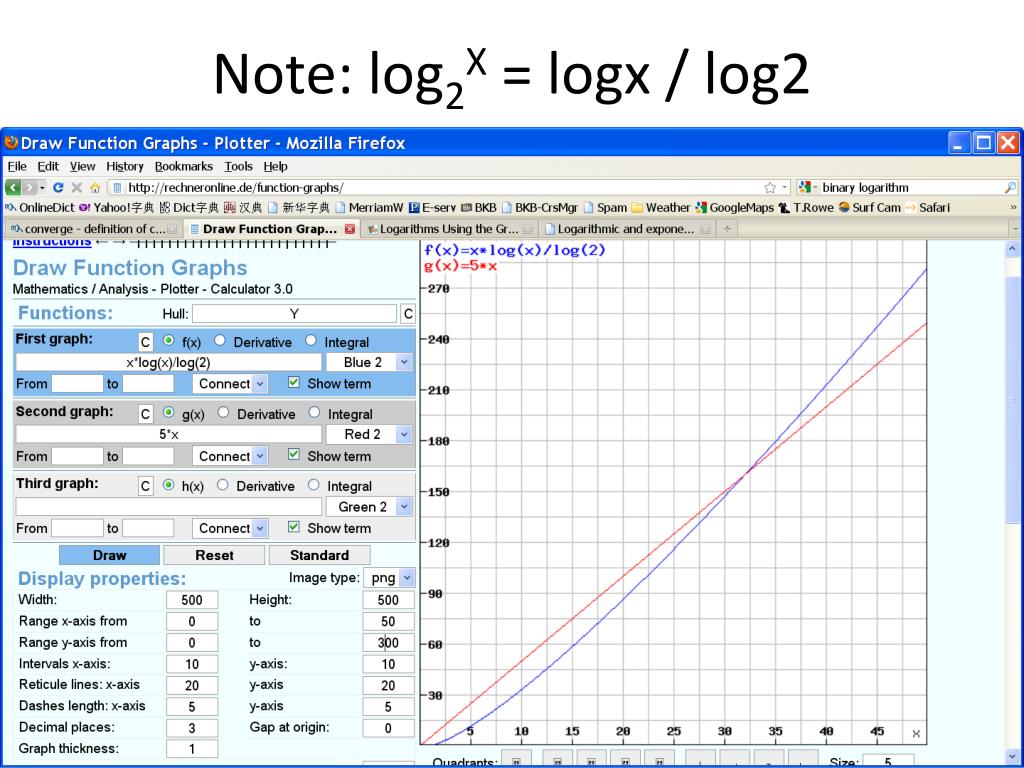Image resolution: width=1024 pixels, height=768 pixels.
Task: Click the First graph formula input field
Action: [168, 362]
